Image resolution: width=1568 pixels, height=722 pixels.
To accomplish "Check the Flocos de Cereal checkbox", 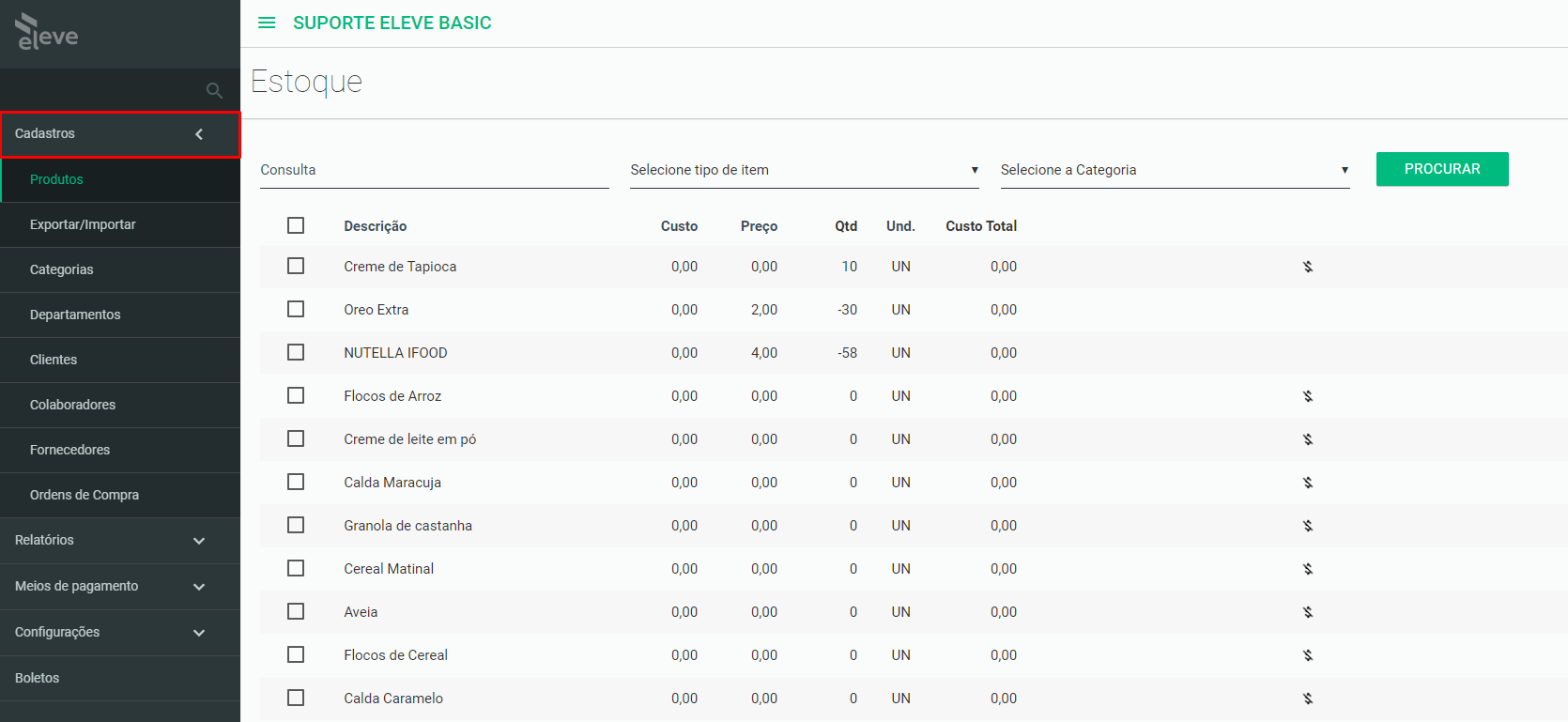I will tap(296, 654).
